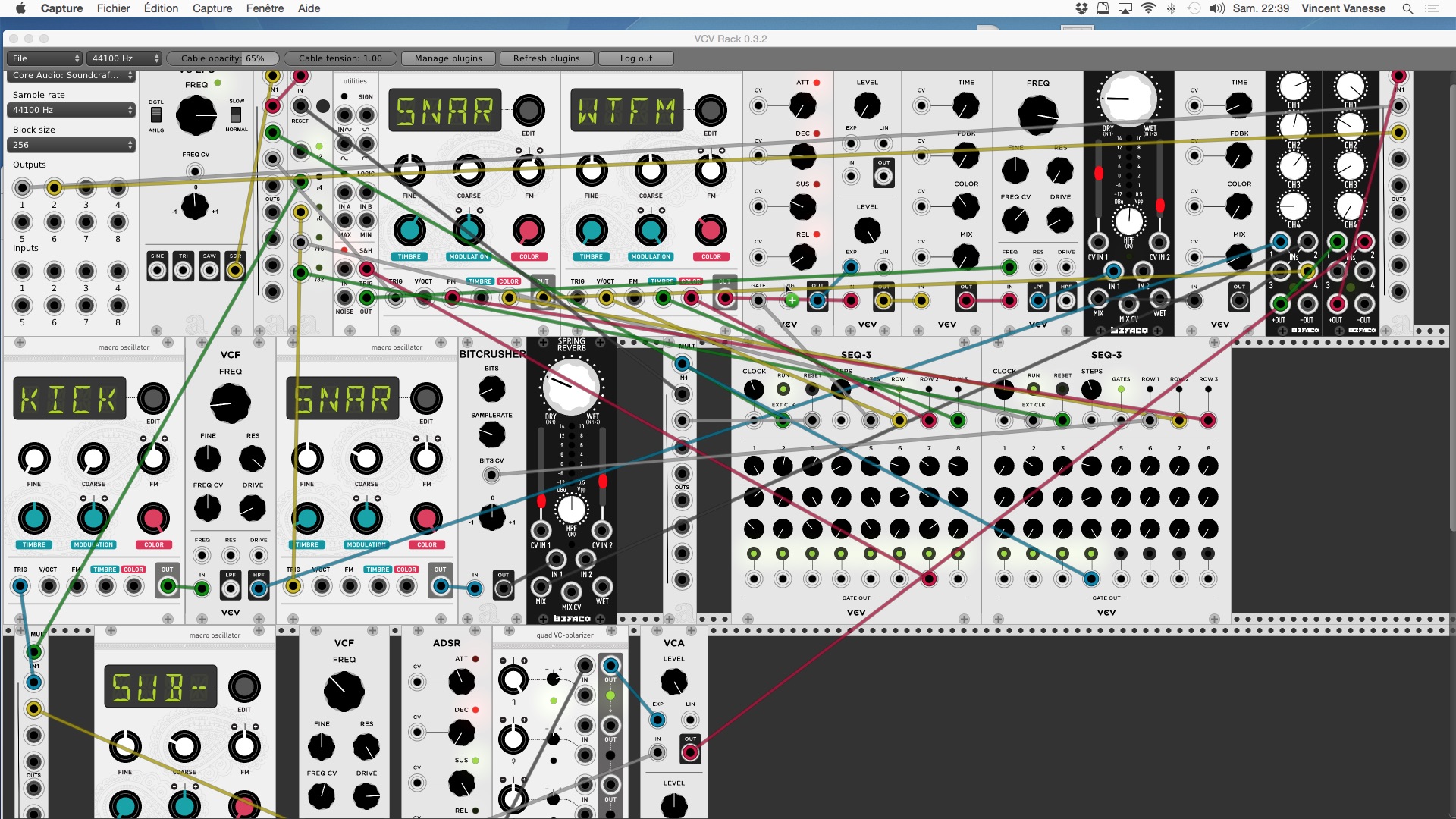This screenshot has height=819, width=1456.
Task: Toggle the RESET button on right SEQ-3
Action: click(x=1062, y=390)
